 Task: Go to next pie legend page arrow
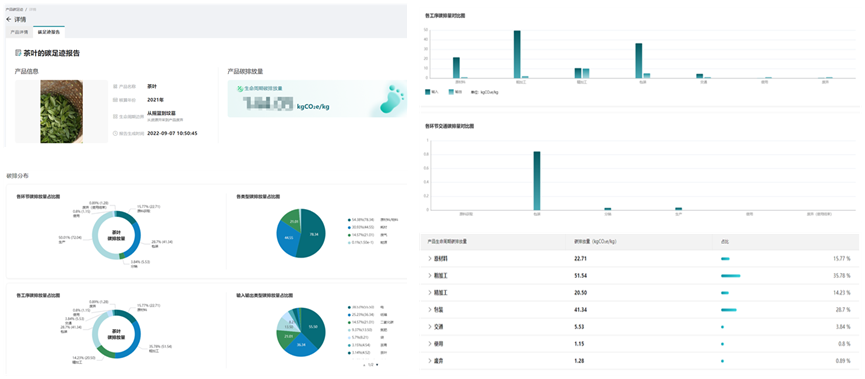pyautogui.click(x=377, y=365)
